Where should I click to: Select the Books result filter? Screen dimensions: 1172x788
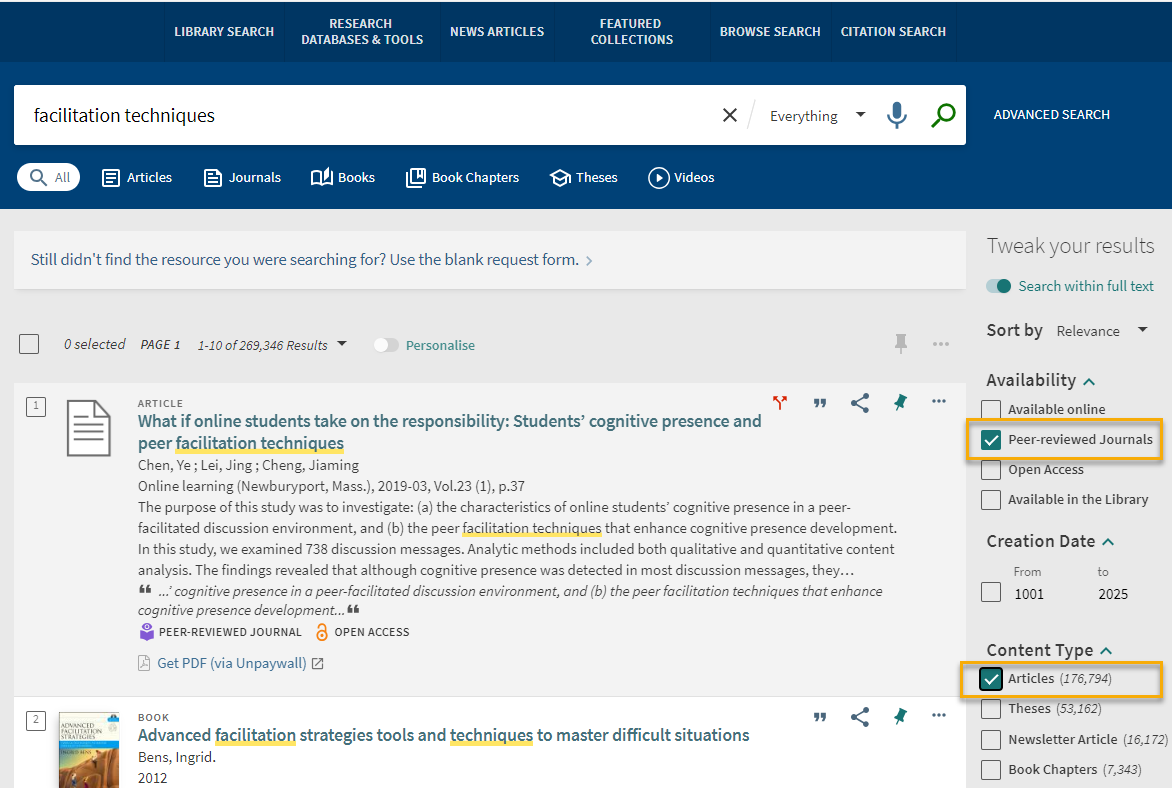pyautogui.click(x=342, y=177)
